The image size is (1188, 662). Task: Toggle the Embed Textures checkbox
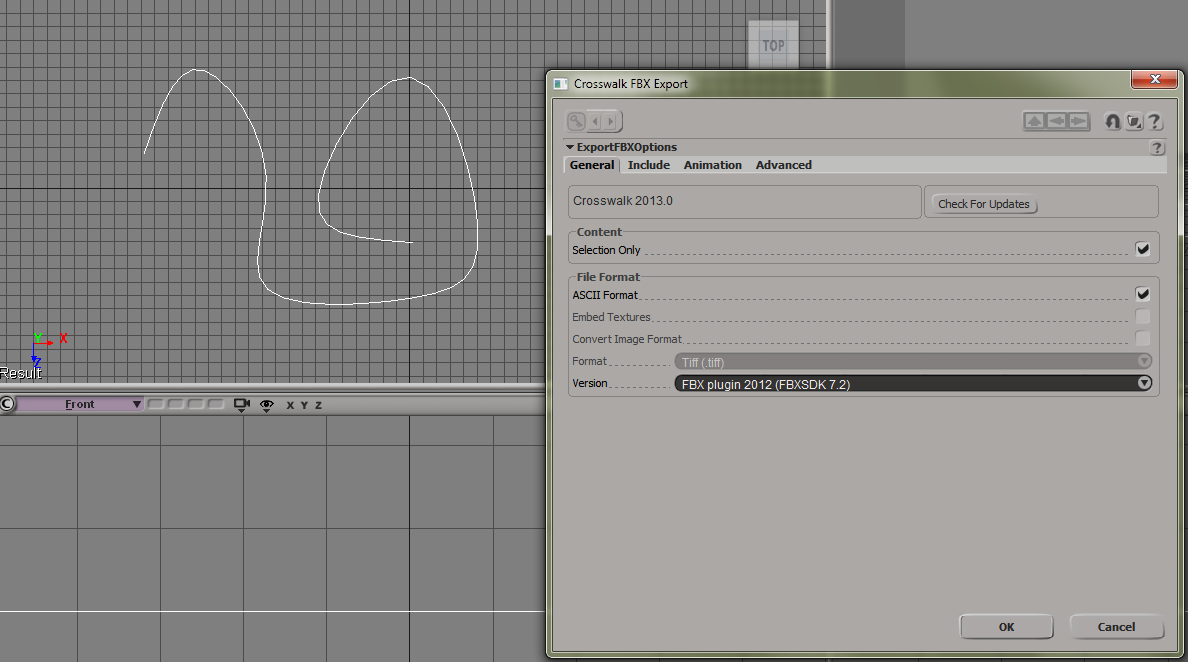pos(1142,317)
